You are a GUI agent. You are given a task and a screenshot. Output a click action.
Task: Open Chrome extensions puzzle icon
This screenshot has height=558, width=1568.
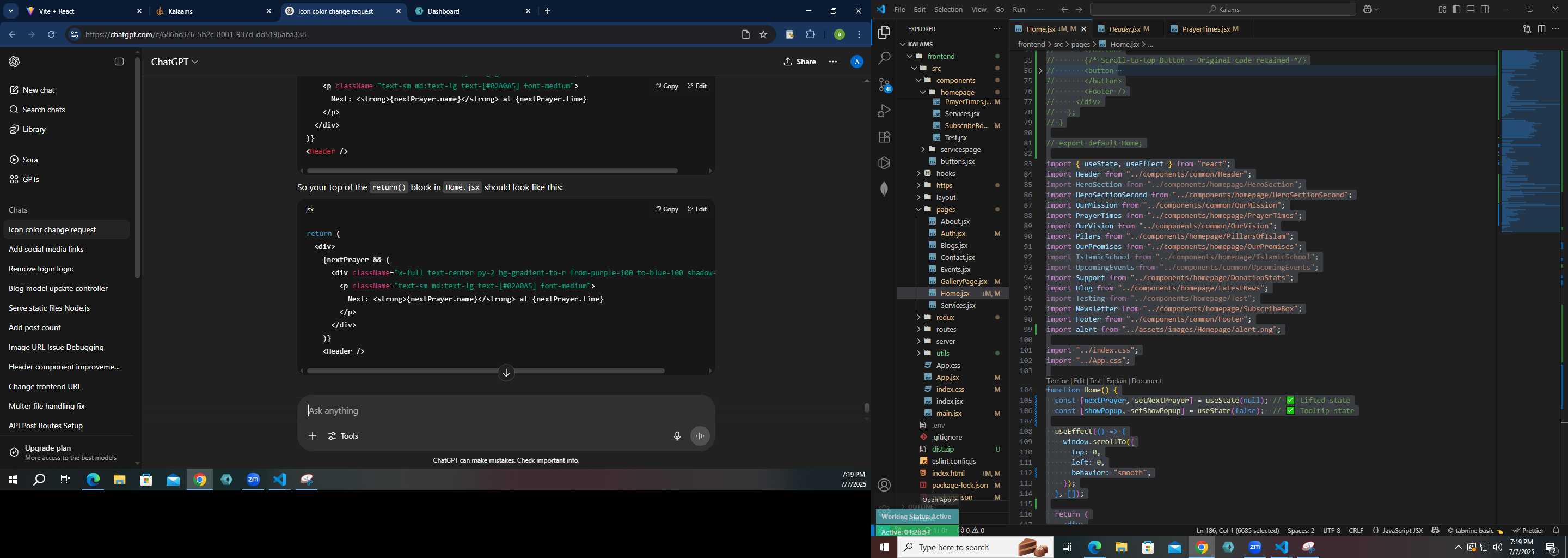pyautogui.click(x=811, y=35)
